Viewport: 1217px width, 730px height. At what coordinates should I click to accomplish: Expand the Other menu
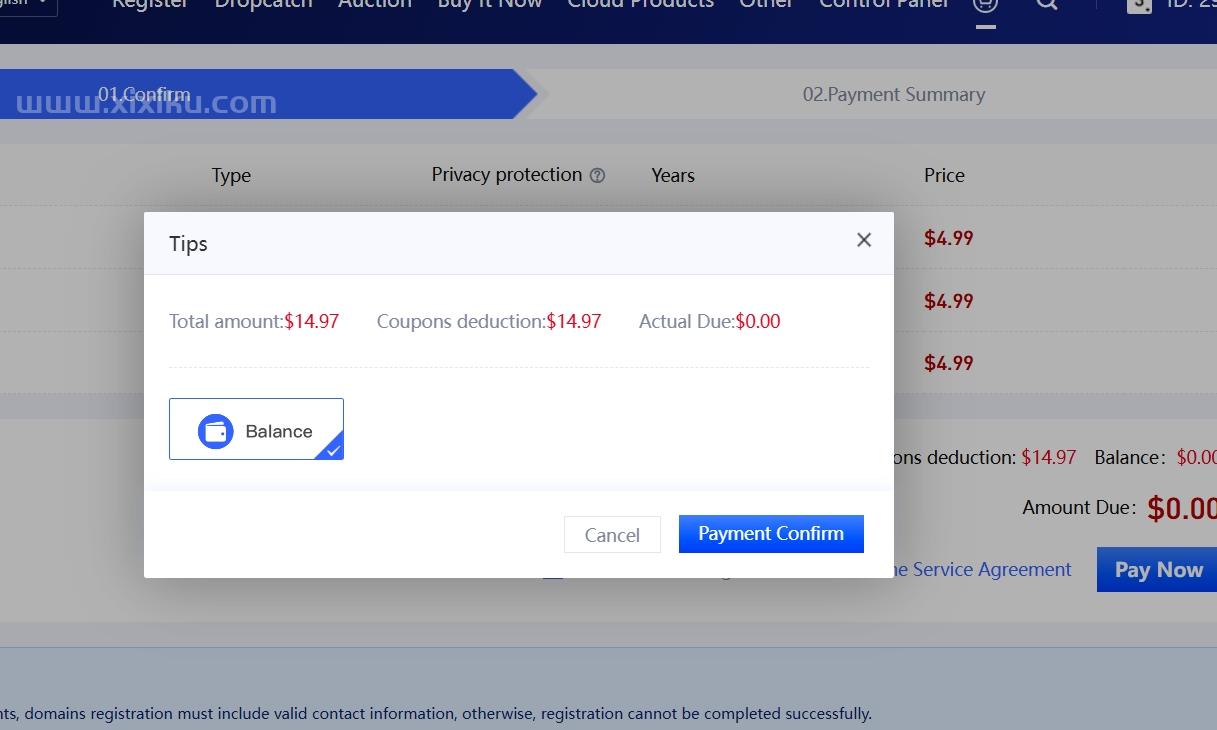pos(766,4)
